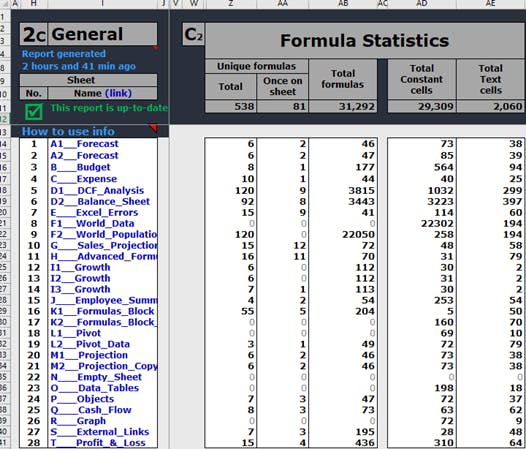Click the 'Report generated' text
526x449 pixels.
point(64,54)
